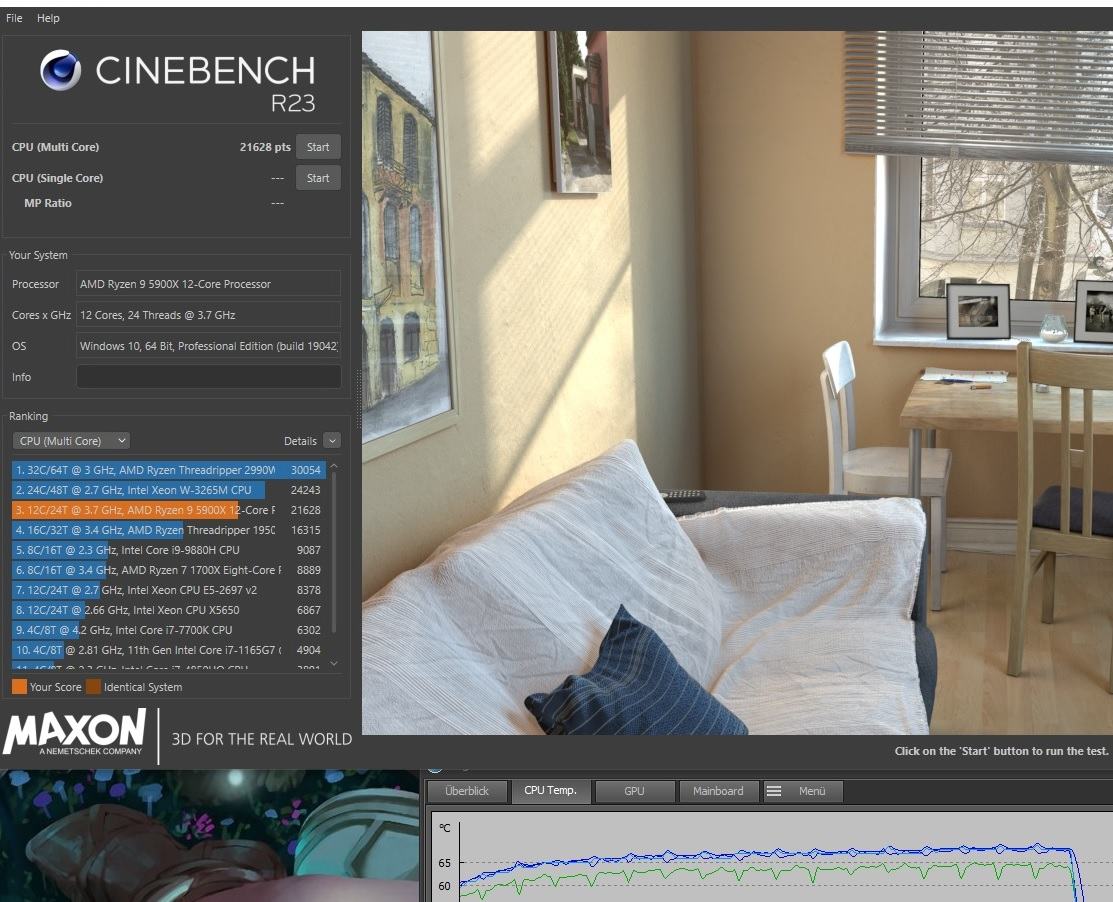Open the File menu

(x=14, y=18)
